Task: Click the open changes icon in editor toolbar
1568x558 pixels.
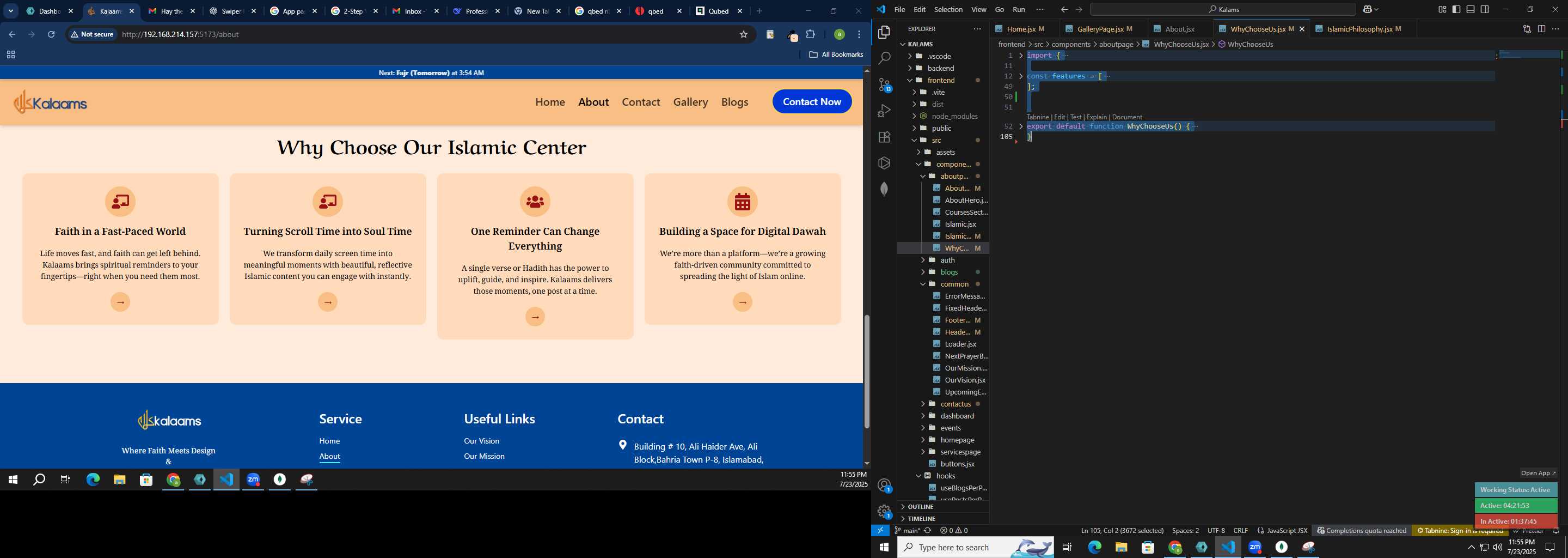Action: click(1527, 29)
